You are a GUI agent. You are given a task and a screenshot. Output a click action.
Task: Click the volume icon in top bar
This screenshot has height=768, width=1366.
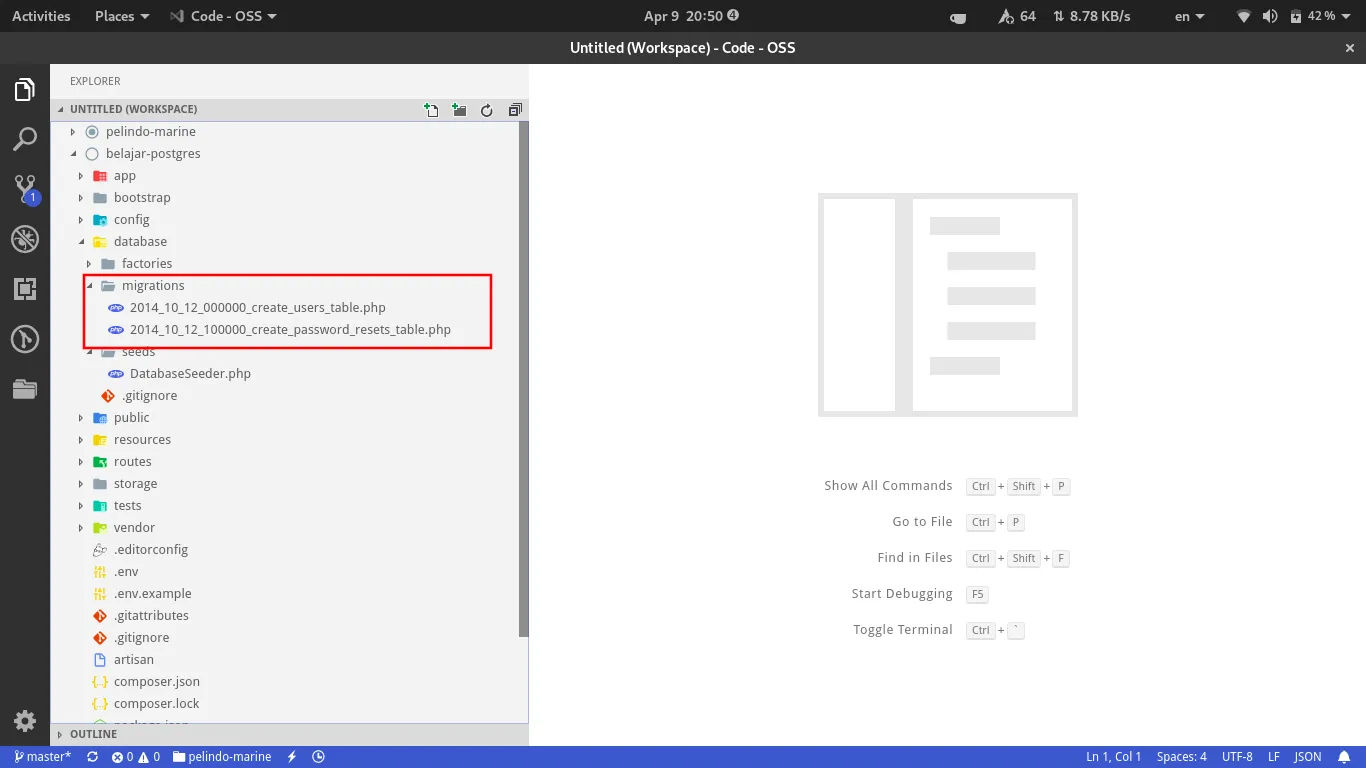pos(1270,16)
